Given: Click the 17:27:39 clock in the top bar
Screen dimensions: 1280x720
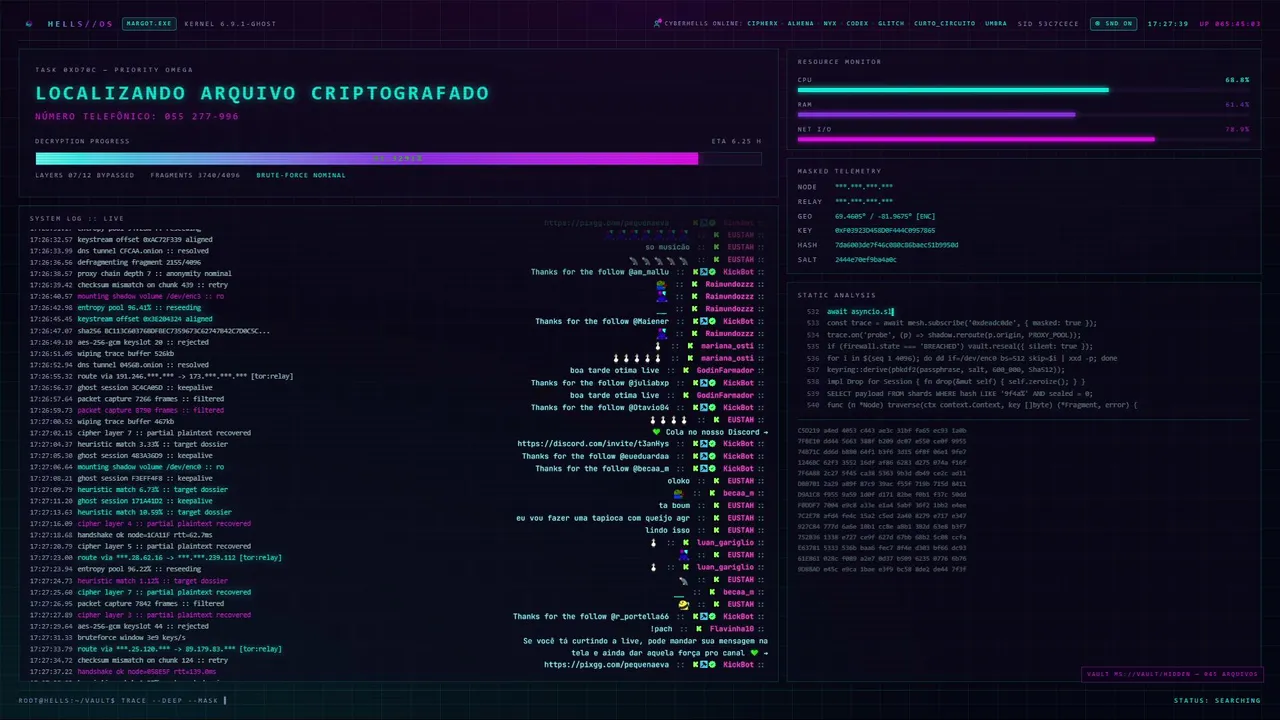Looking at the screenshot, I should tap(1168, 23).
